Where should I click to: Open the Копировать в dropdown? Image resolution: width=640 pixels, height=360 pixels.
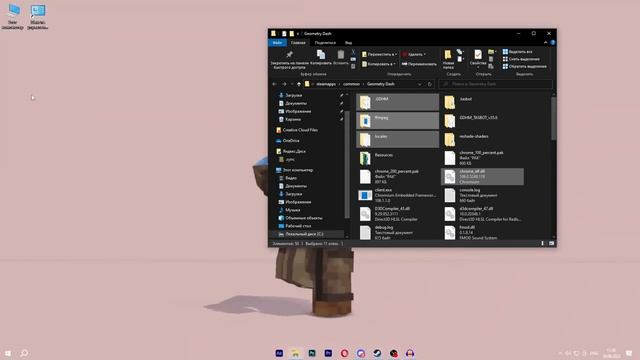[x=379, y=64]
